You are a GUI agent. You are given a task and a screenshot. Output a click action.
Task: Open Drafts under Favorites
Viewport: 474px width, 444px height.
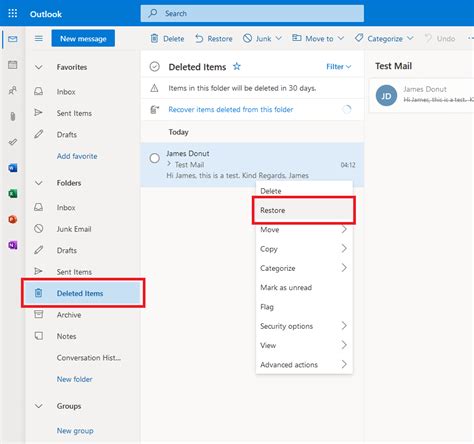pyautogui.click(x=82, y=135)
